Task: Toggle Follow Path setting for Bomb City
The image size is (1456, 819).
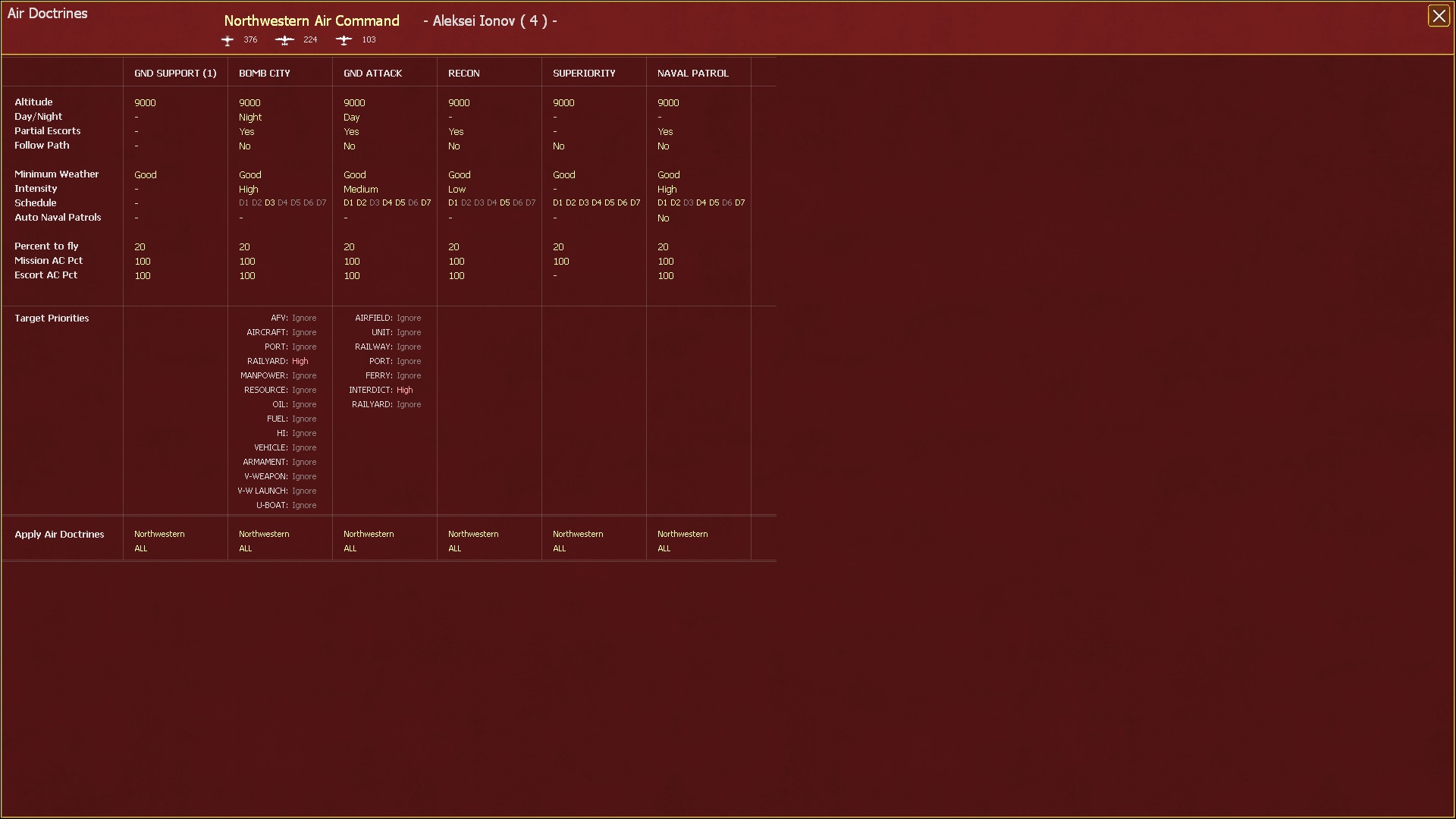Action: coord(244,146)
